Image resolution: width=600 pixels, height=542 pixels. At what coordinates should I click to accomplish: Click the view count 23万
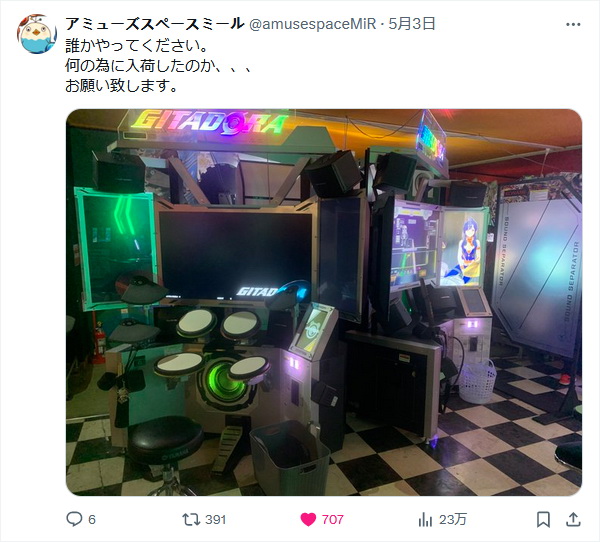[x=453, y=519]
